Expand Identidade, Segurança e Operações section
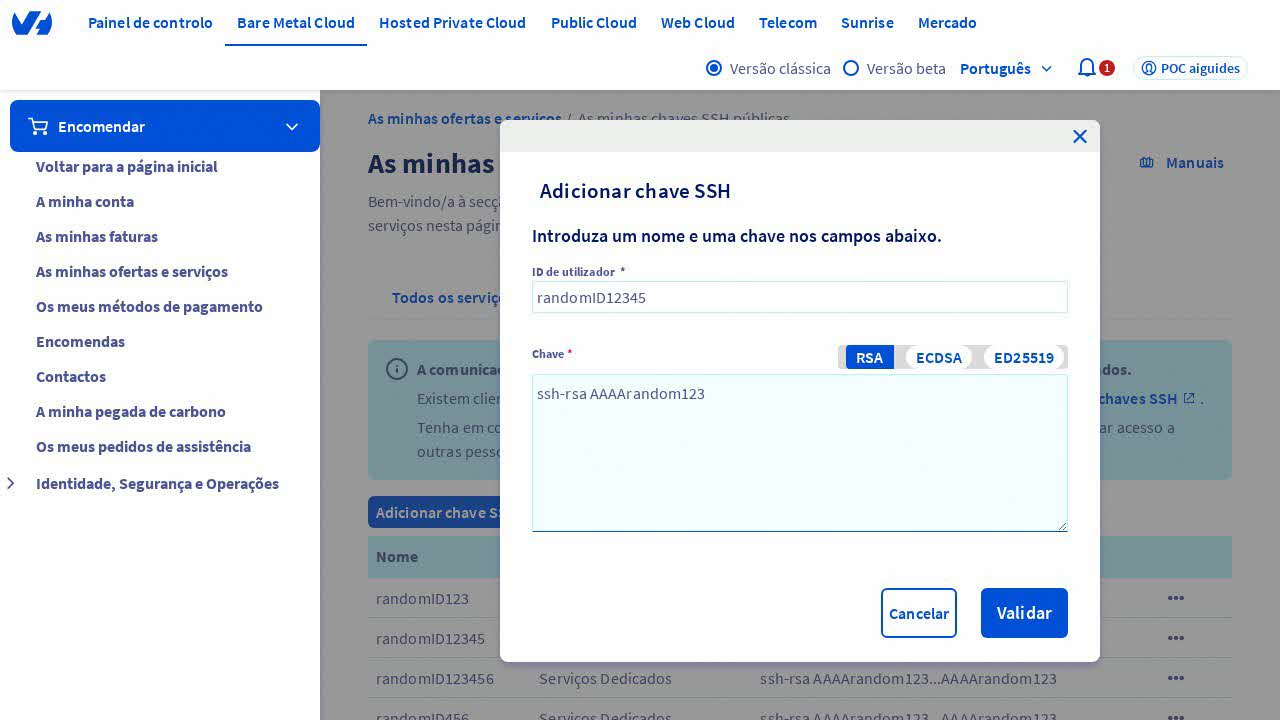 (11, 484)
